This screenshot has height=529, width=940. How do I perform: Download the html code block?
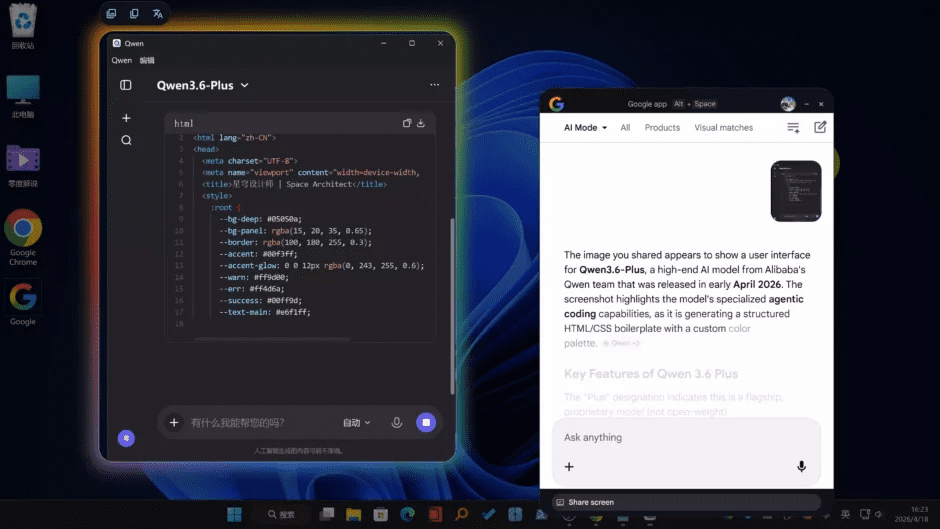tap(421, 123)
